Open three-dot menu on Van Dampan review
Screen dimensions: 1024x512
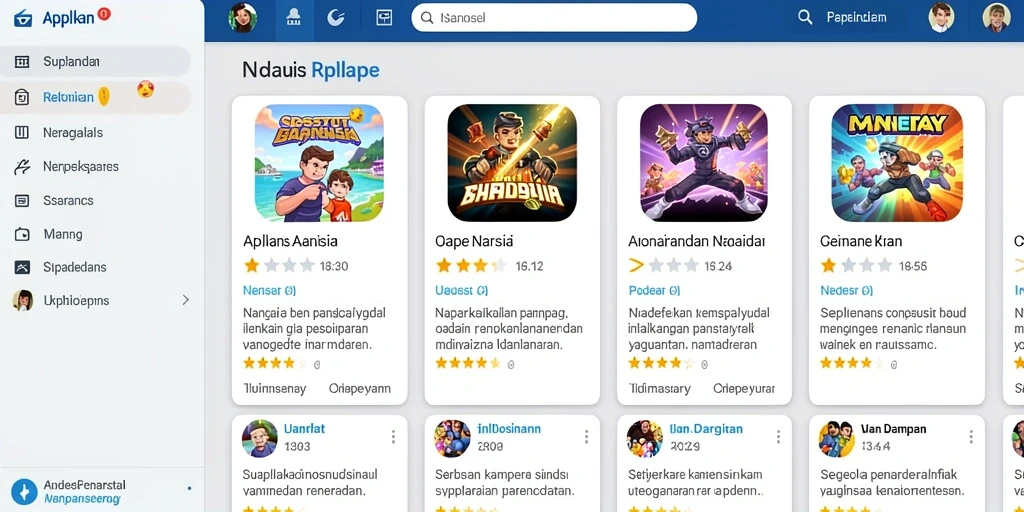point(971,437)
